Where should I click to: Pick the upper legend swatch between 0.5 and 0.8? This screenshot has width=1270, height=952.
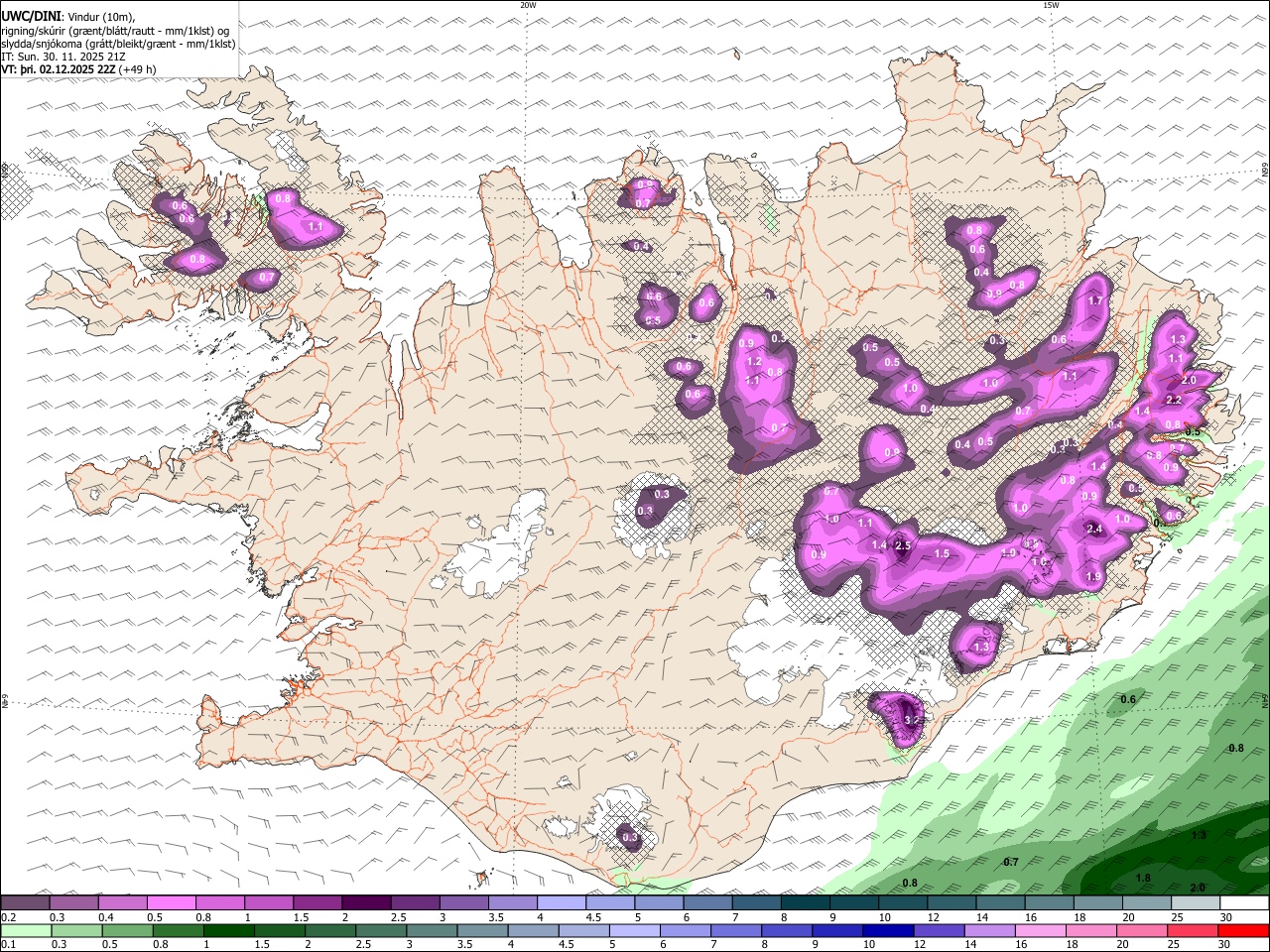[x=171, y=903]
